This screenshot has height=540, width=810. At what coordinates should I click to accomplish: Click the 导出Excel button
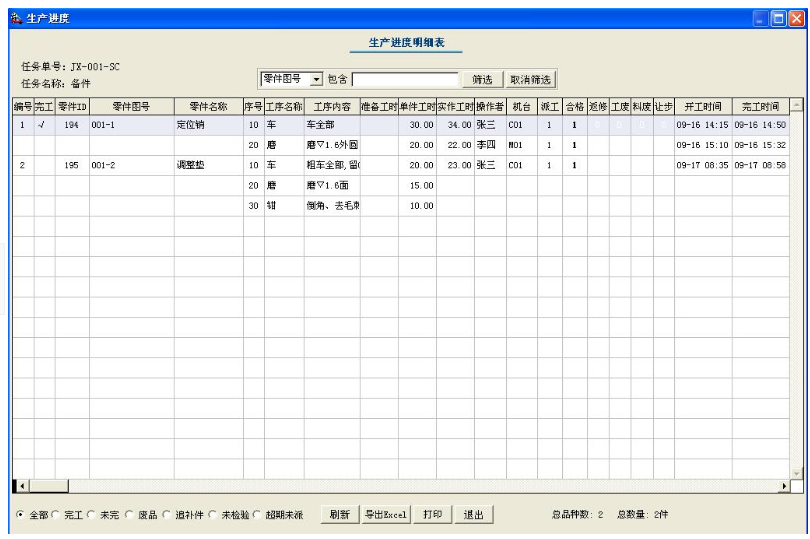[x=386, y=515]
